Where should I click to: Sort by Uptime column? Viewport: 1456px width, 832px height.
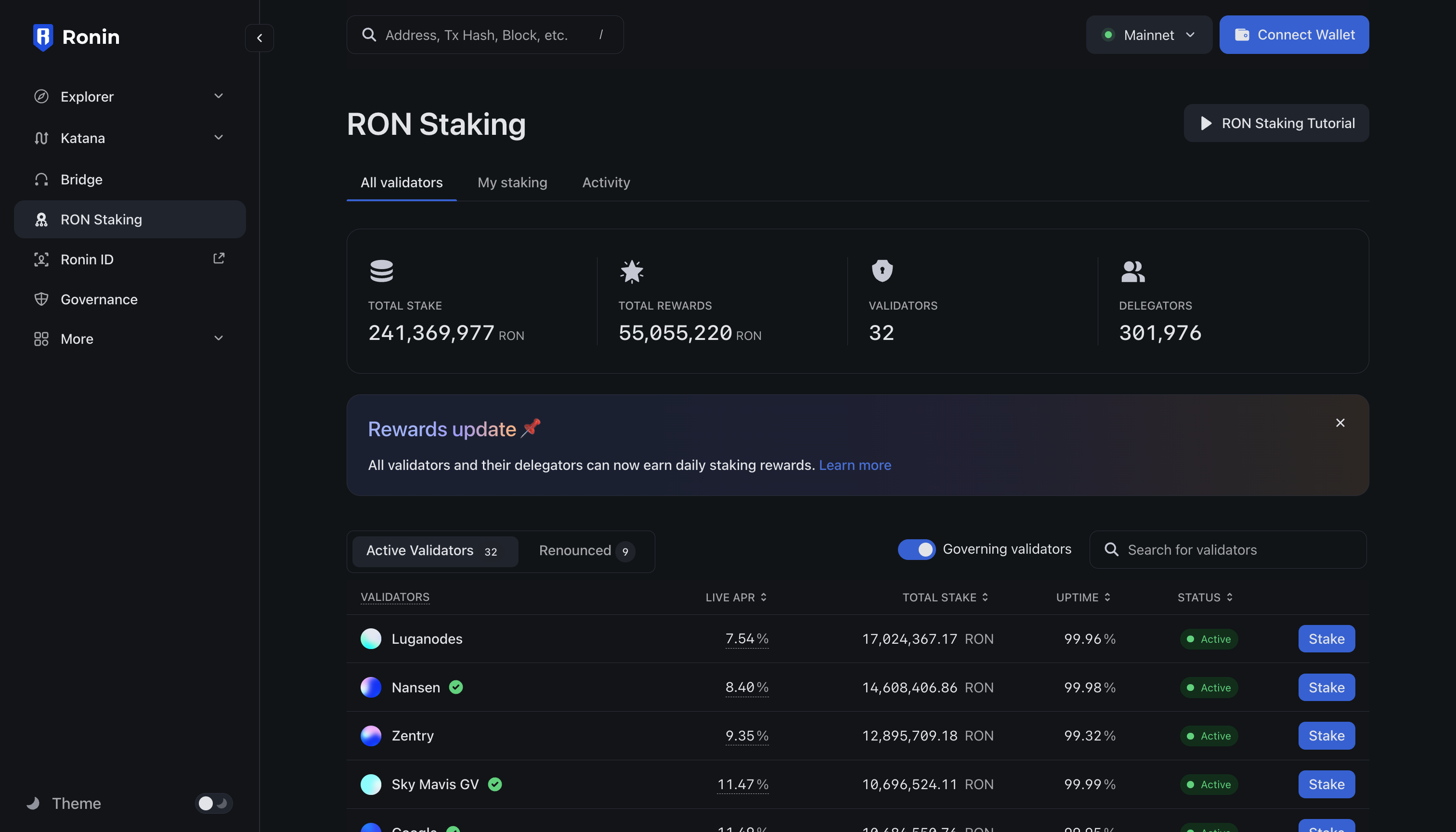pos(1083,597)
